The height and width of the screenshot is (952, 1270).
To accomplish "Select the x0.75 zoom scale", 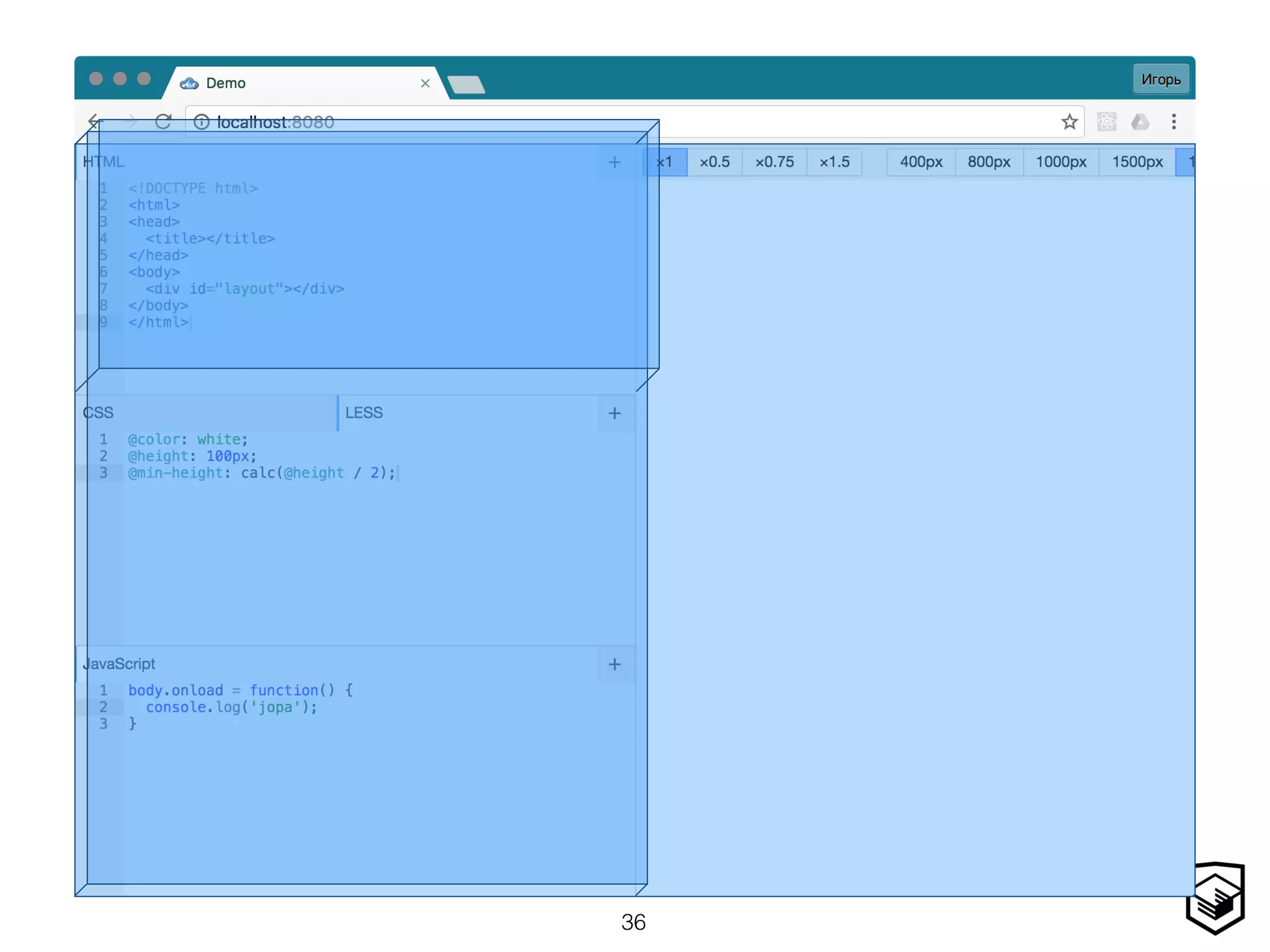I will (774, 162).
